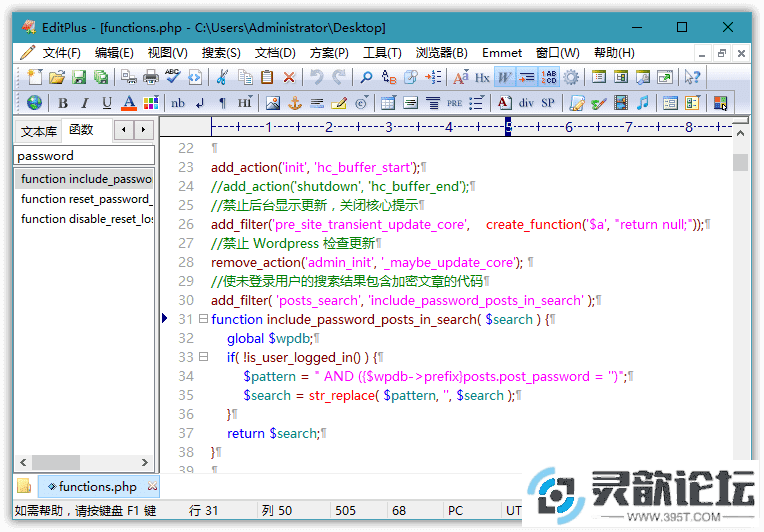Insert a table with the table grid icon
The height and width of the screenshot is (532, 764).
pyautogui.click(x=388, y=103)
